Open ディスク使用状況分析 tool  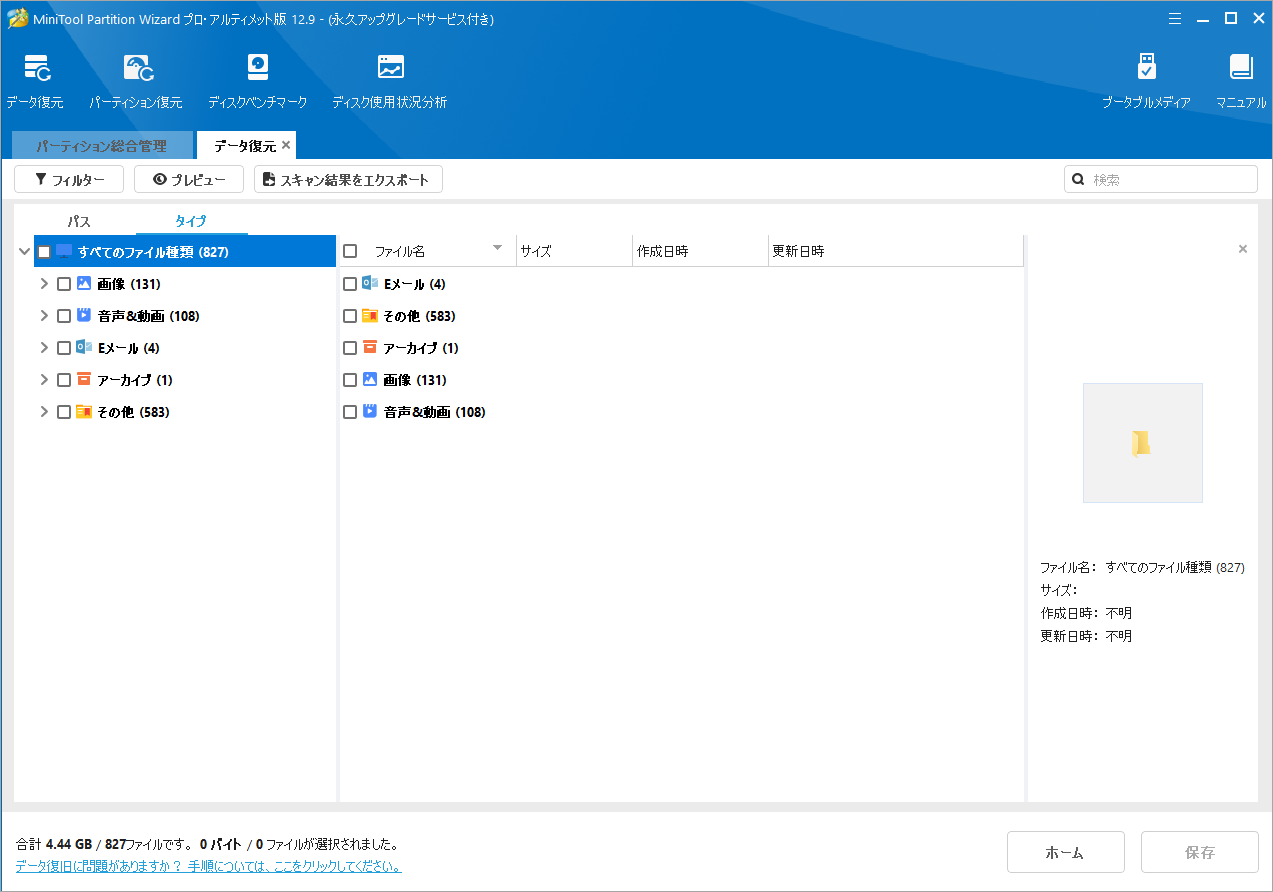(x=390, y=81)
